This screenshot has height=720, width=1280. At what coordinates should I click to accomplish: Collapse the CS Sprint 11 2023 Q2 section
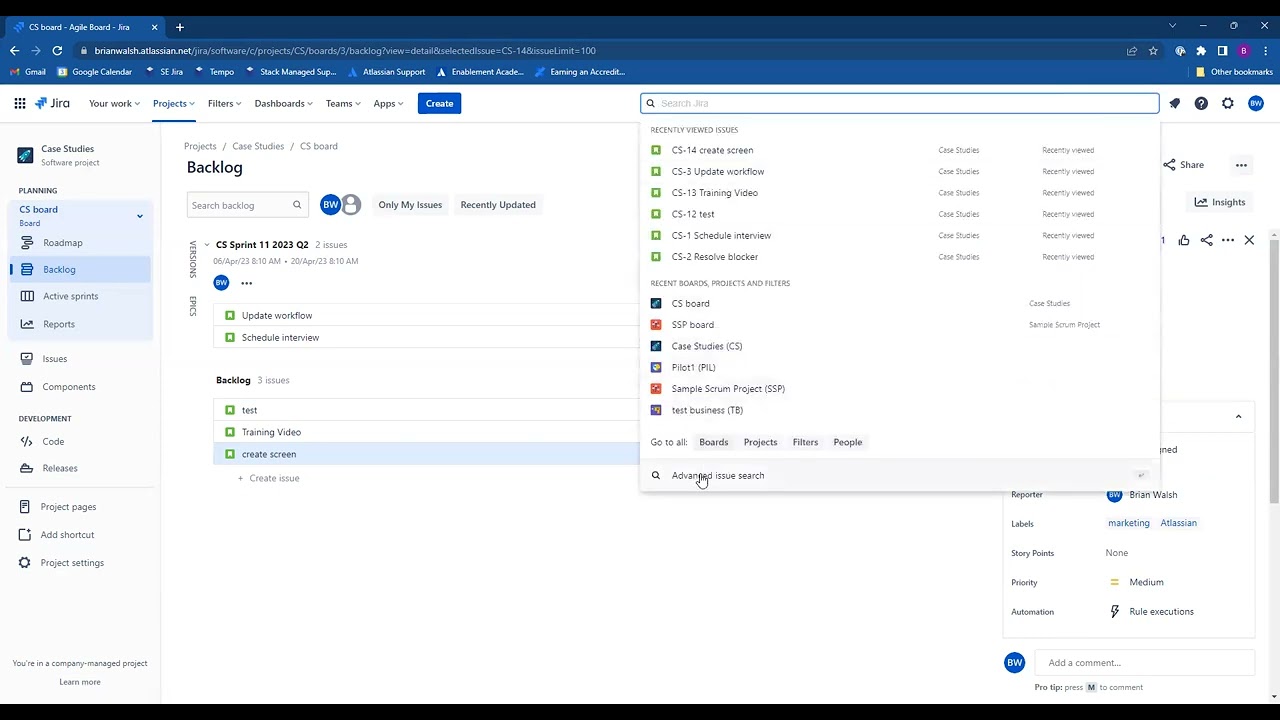(x=207, y=245)
